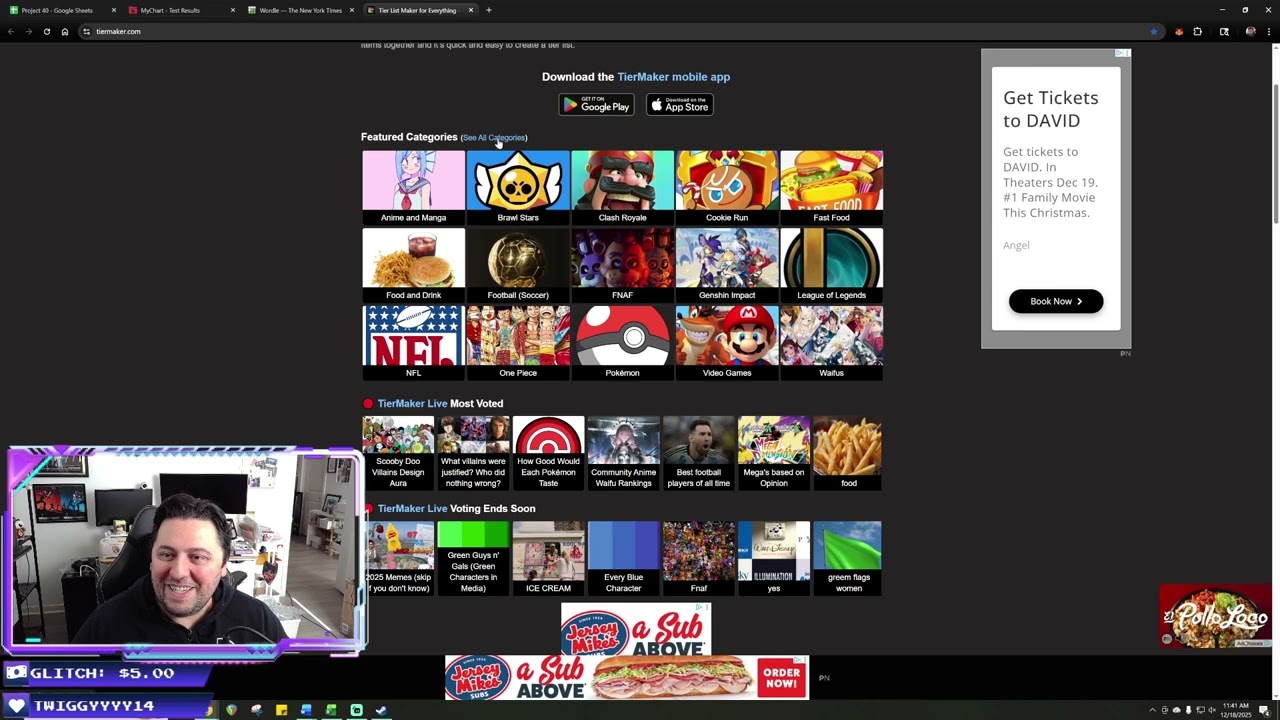
Task: Open the Fast Food category
Action: [x=831, y=187]
